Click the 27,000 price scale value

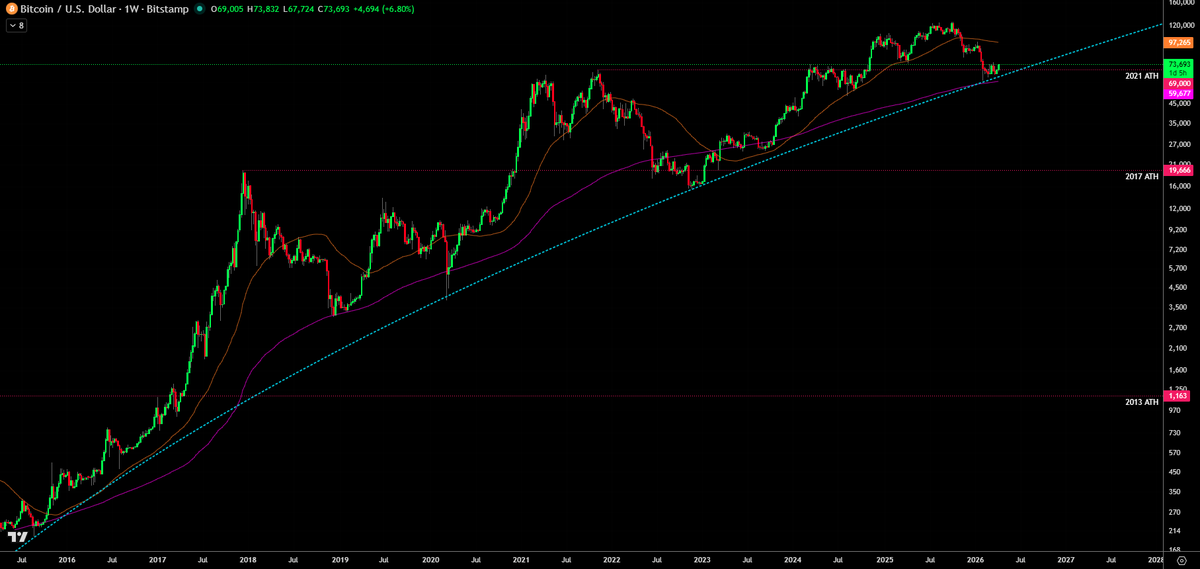point(1179,143)
